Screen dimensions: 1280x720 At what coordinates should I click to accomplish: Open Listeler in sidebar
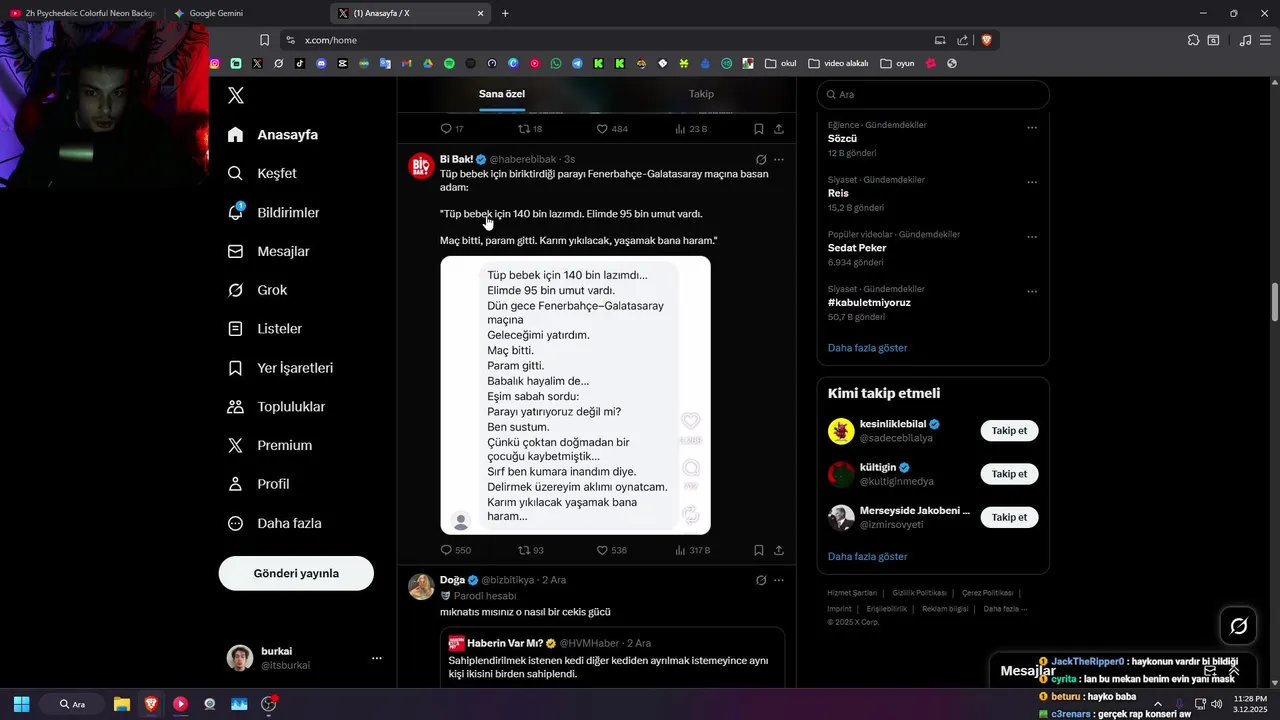[265, 329]
